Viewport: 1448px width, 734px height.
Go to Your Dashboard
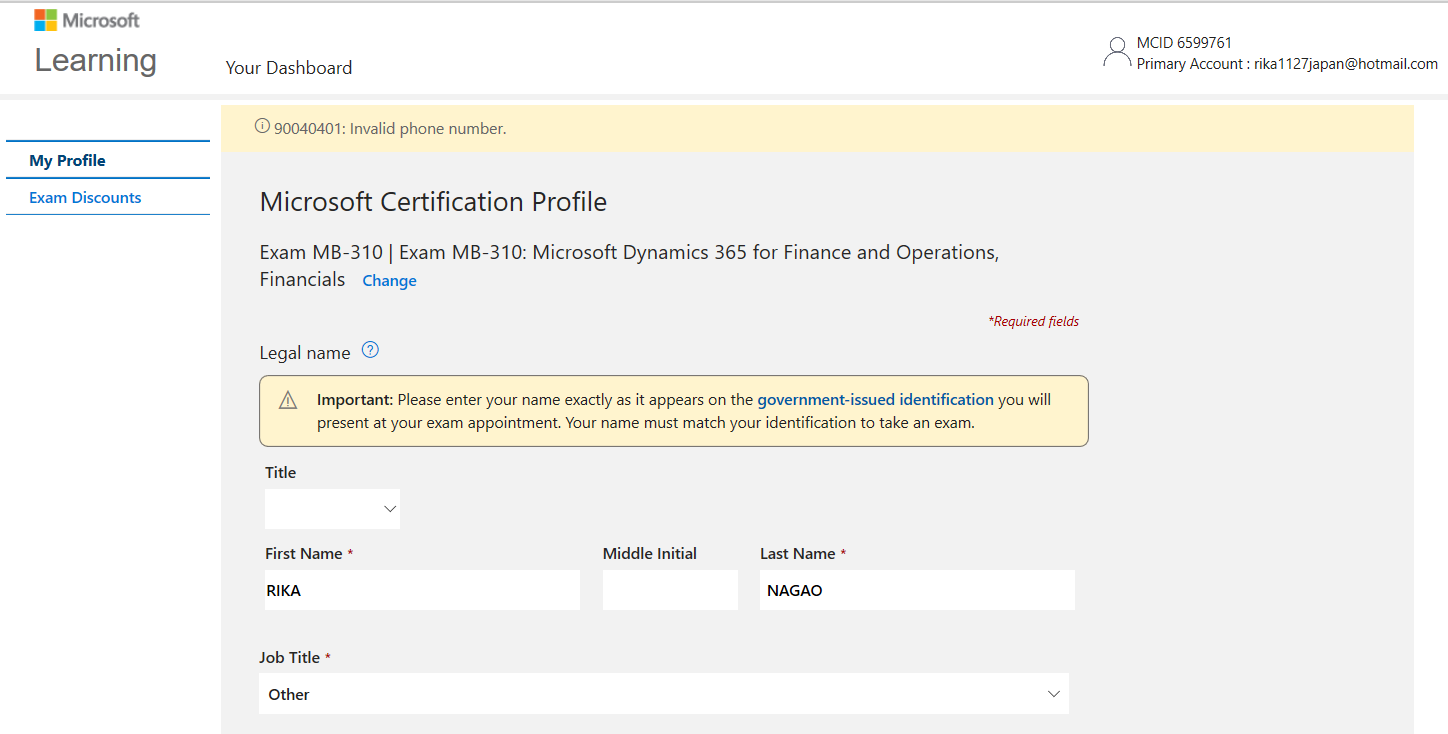point(289,68)
